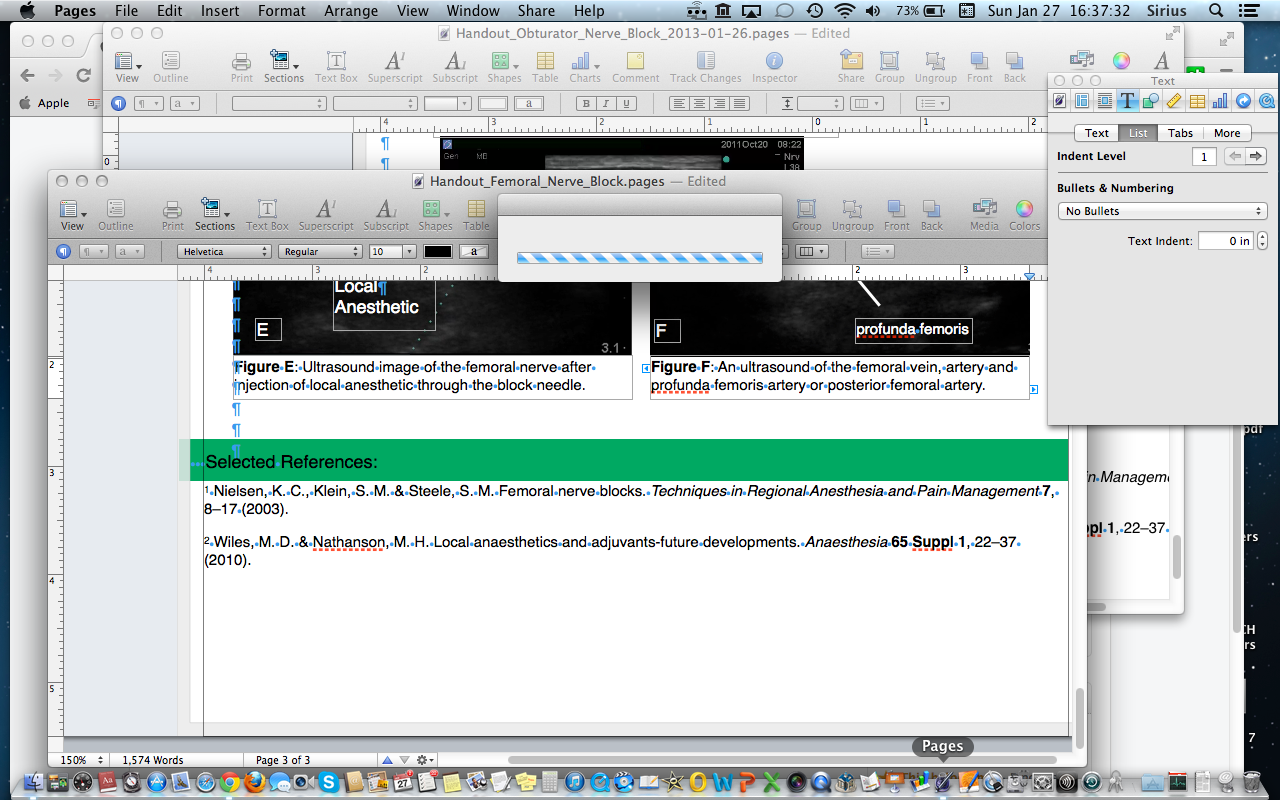Open status bar gear action menu

pos(426,760)
